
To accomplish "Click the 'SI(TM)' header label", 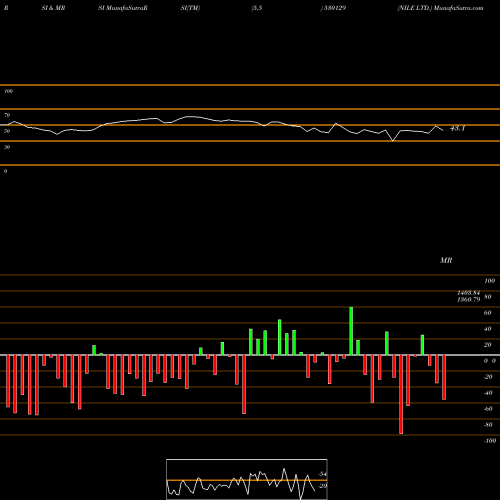I will (x=190, y=8).
